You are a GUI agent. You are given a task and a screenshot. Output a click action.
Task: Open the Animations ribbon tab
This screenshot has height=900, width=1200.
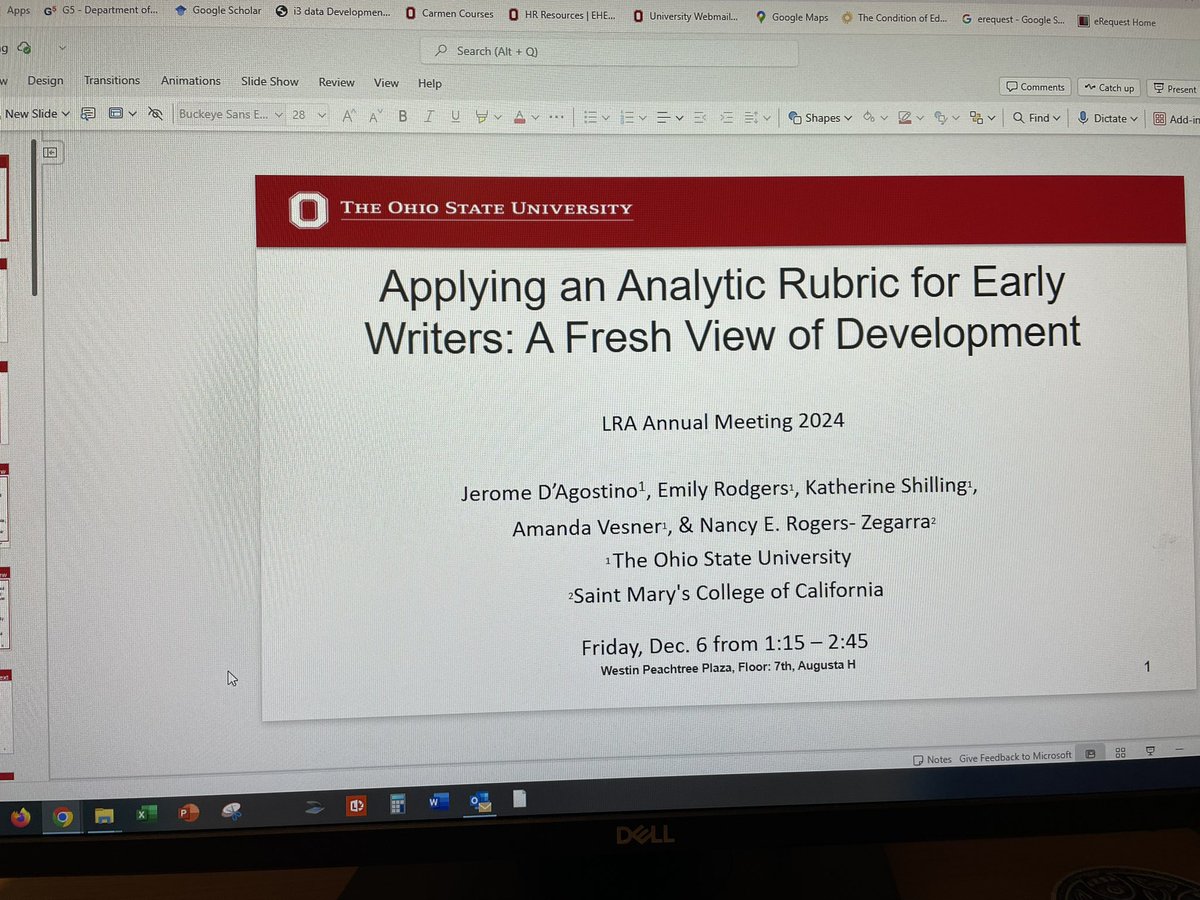[x=191, y=81]
